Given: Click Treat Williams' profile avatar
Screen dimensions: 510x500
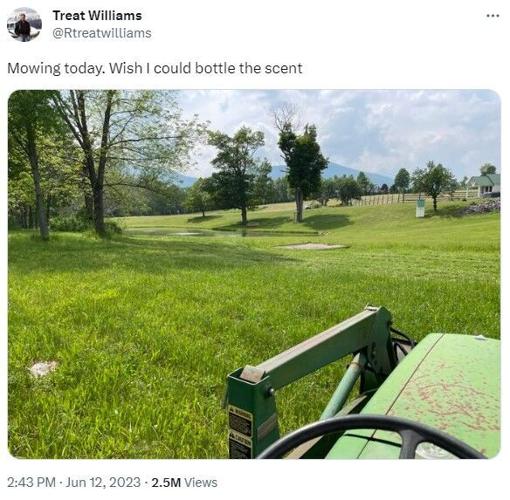Looking at the screenshot, I should pos(24,24).
